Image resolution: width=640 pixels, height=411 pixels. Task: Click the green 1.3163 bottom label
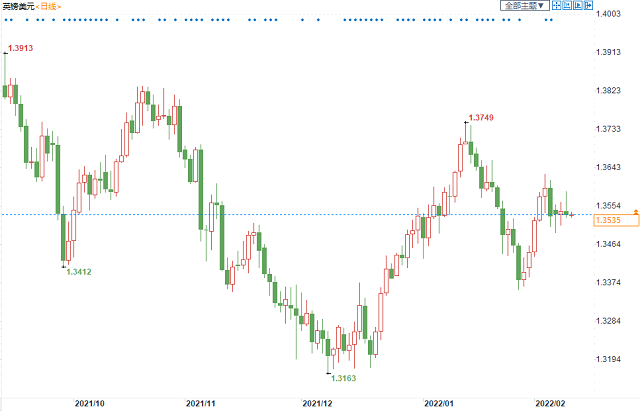tap(343, 379)
